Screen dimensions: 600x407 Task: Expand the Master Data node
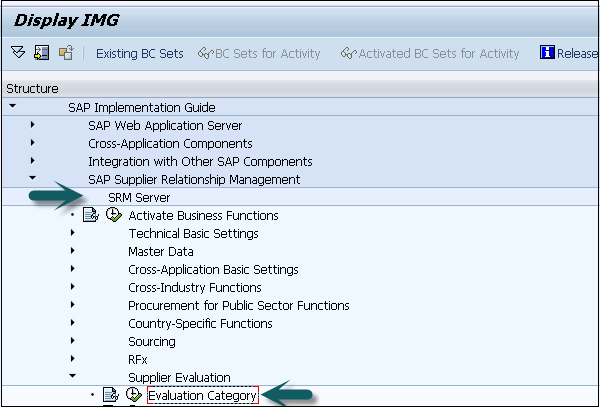(x=73, y=251)
